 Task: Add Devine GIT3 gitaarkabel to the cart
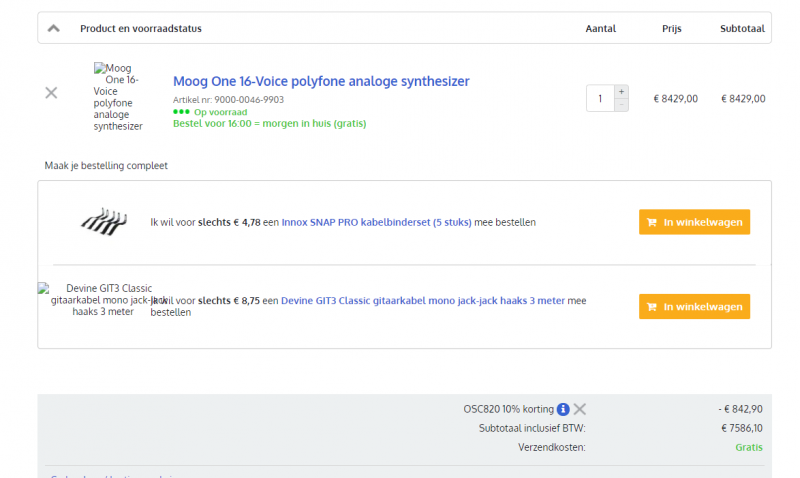[694, 307]
